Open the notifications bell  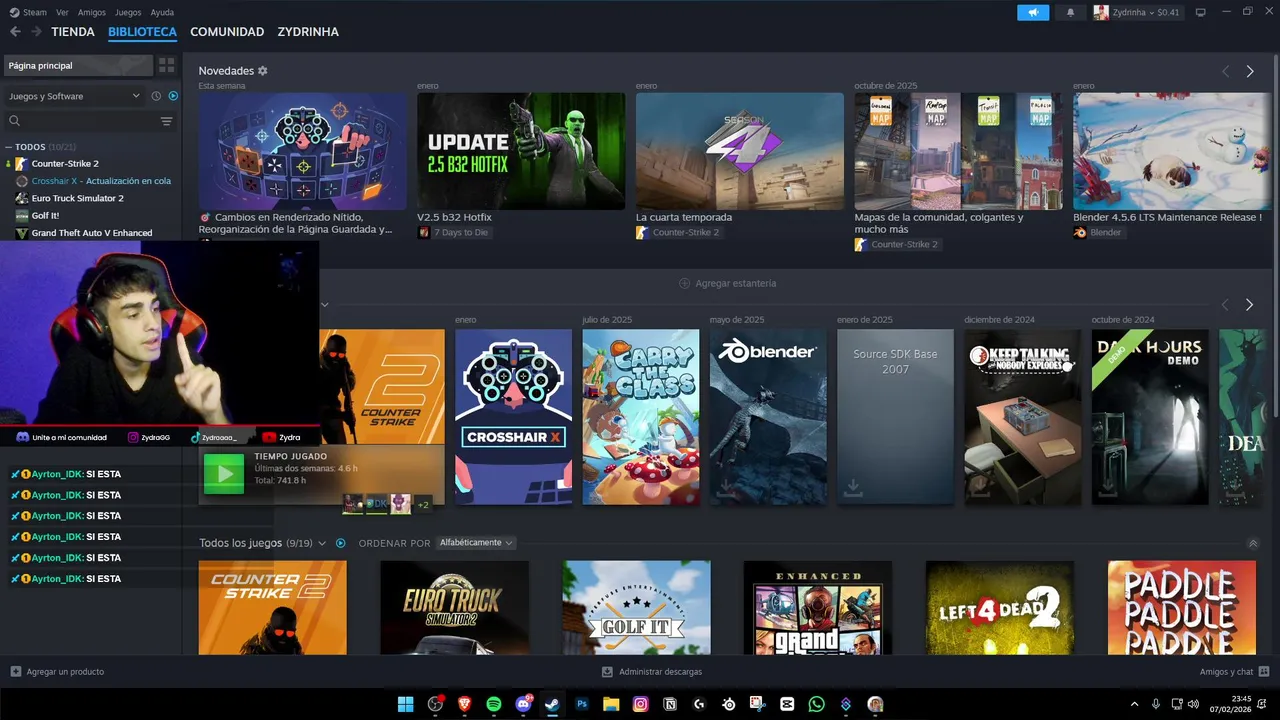pos(1071,12)
